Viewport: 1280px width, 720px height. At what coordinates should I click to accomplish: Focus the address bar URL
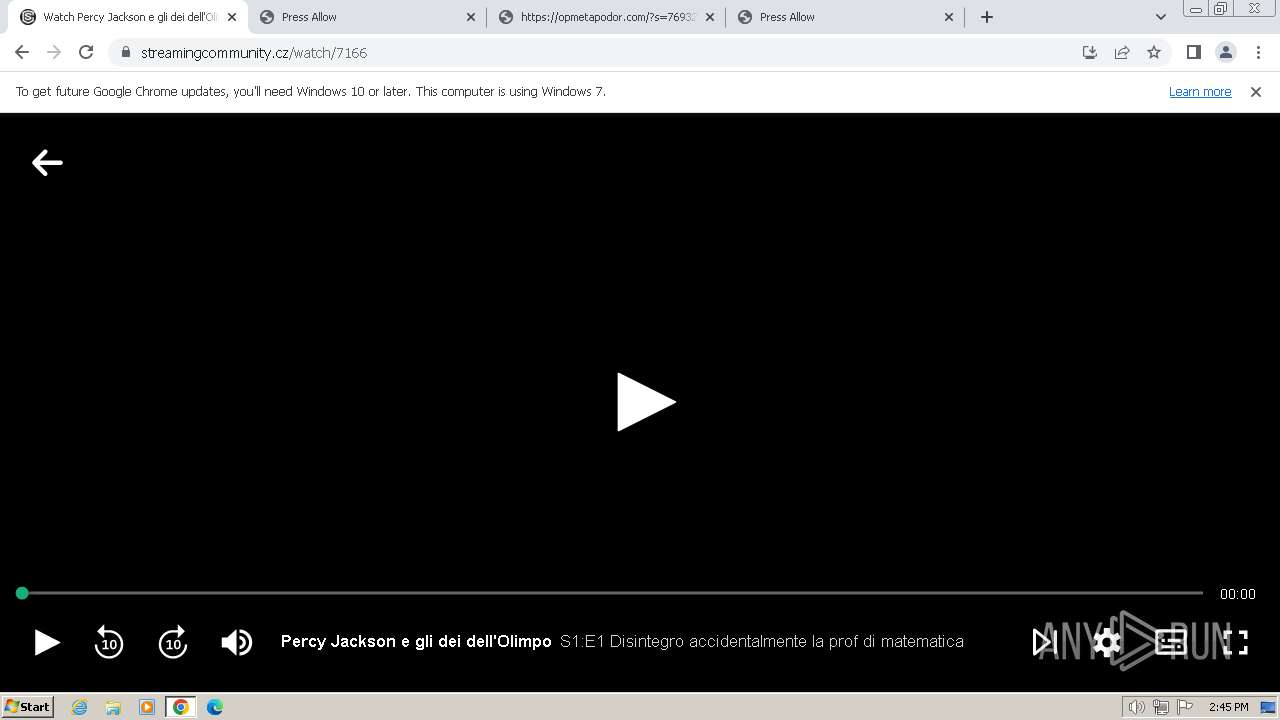coord(254,53)
